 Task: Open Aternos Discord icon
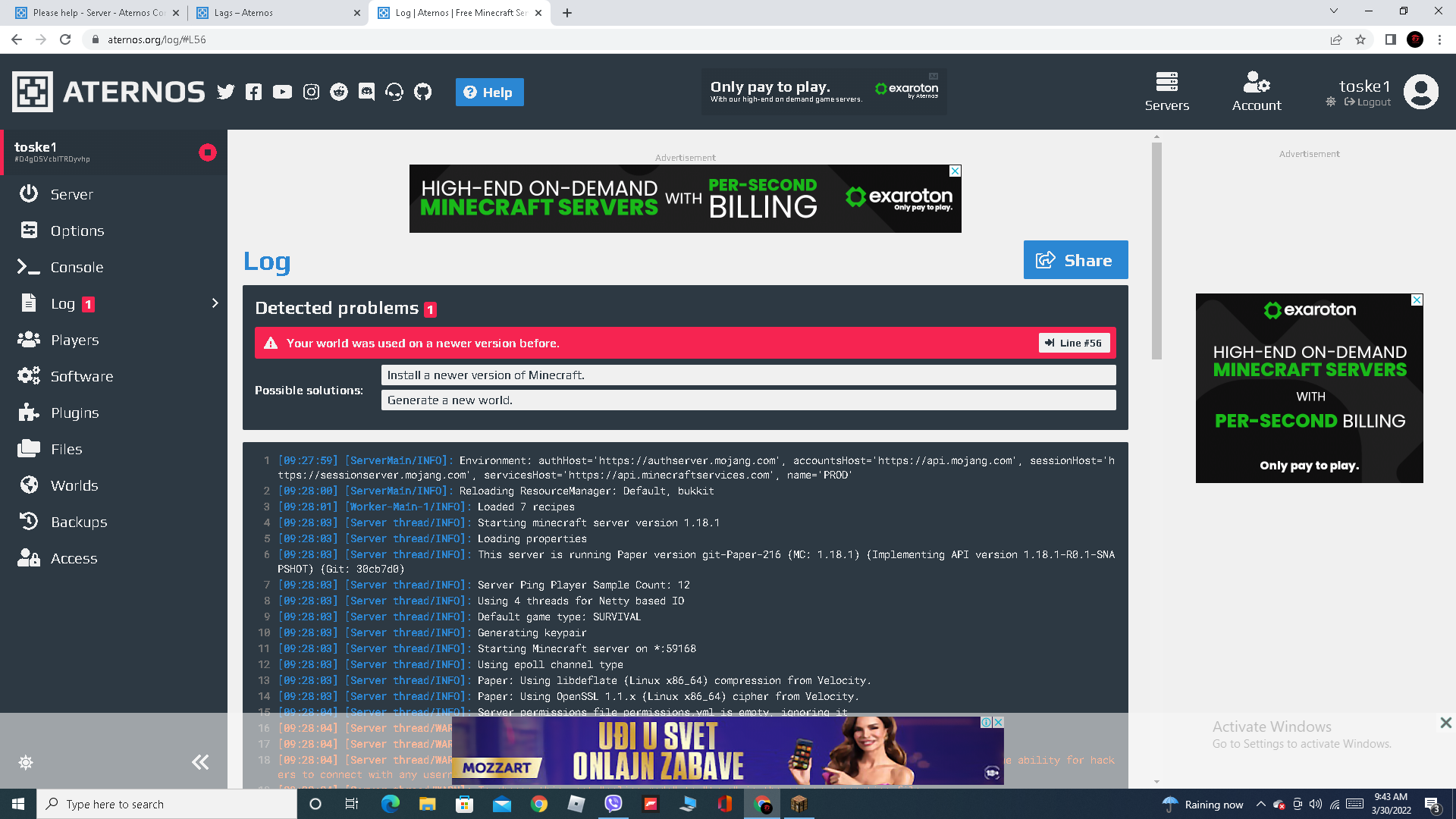point(366,92)
